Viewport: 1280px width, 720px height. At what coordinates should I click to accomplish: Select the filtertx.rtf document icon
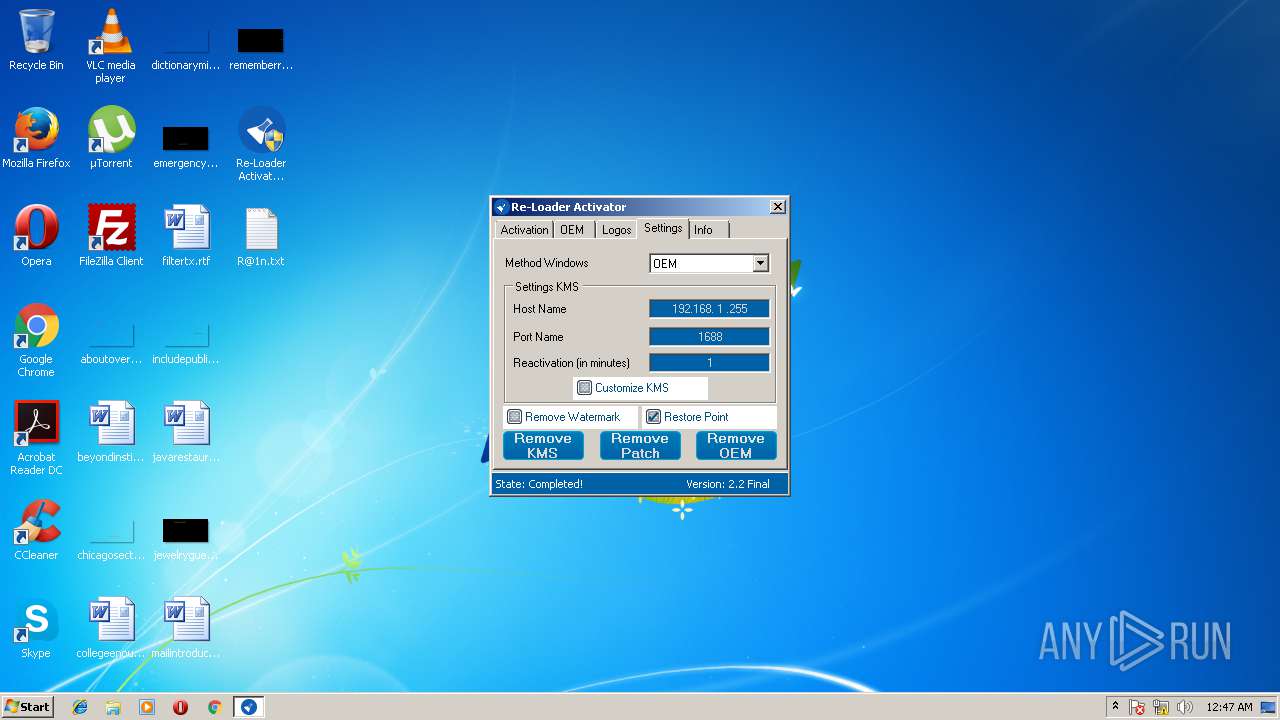coord(186,236)
